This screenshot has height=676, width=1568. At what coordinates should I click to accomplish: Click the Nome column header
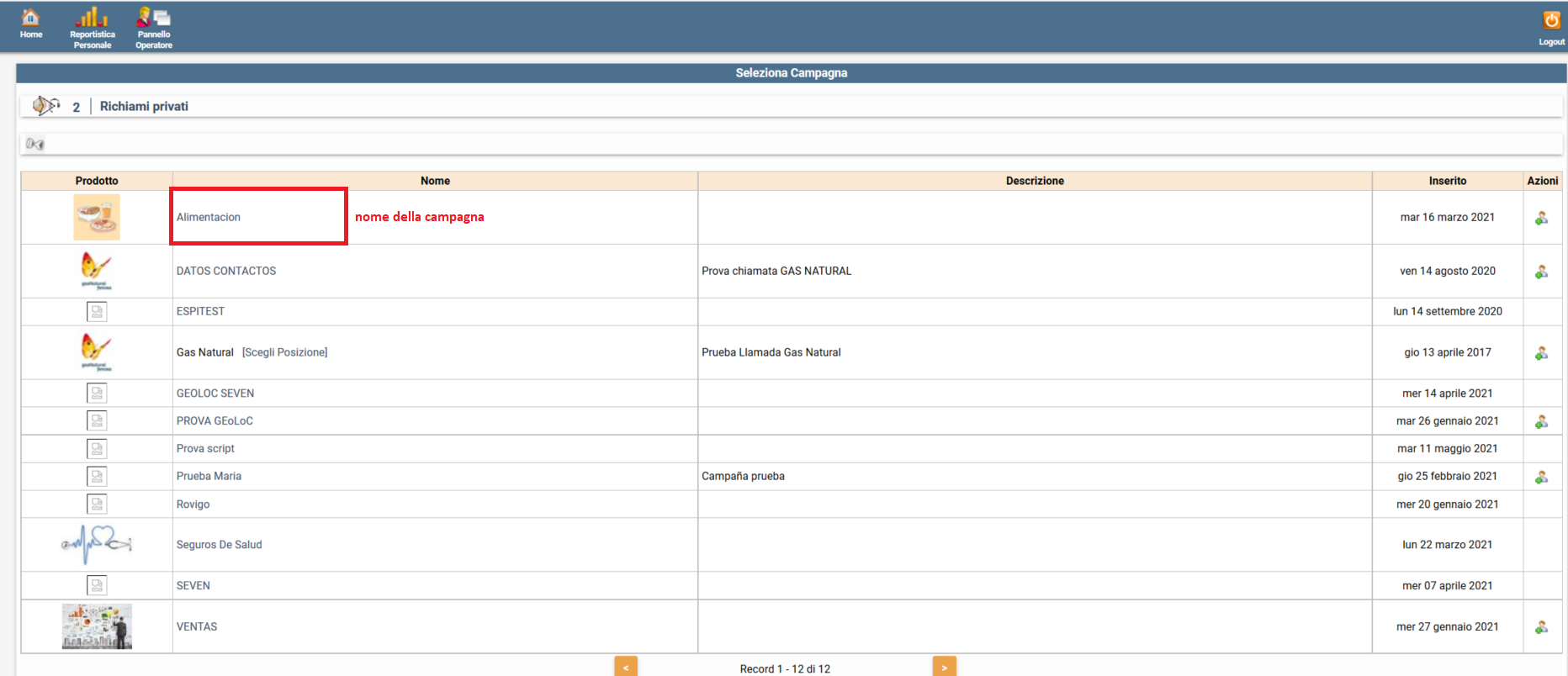435,181
